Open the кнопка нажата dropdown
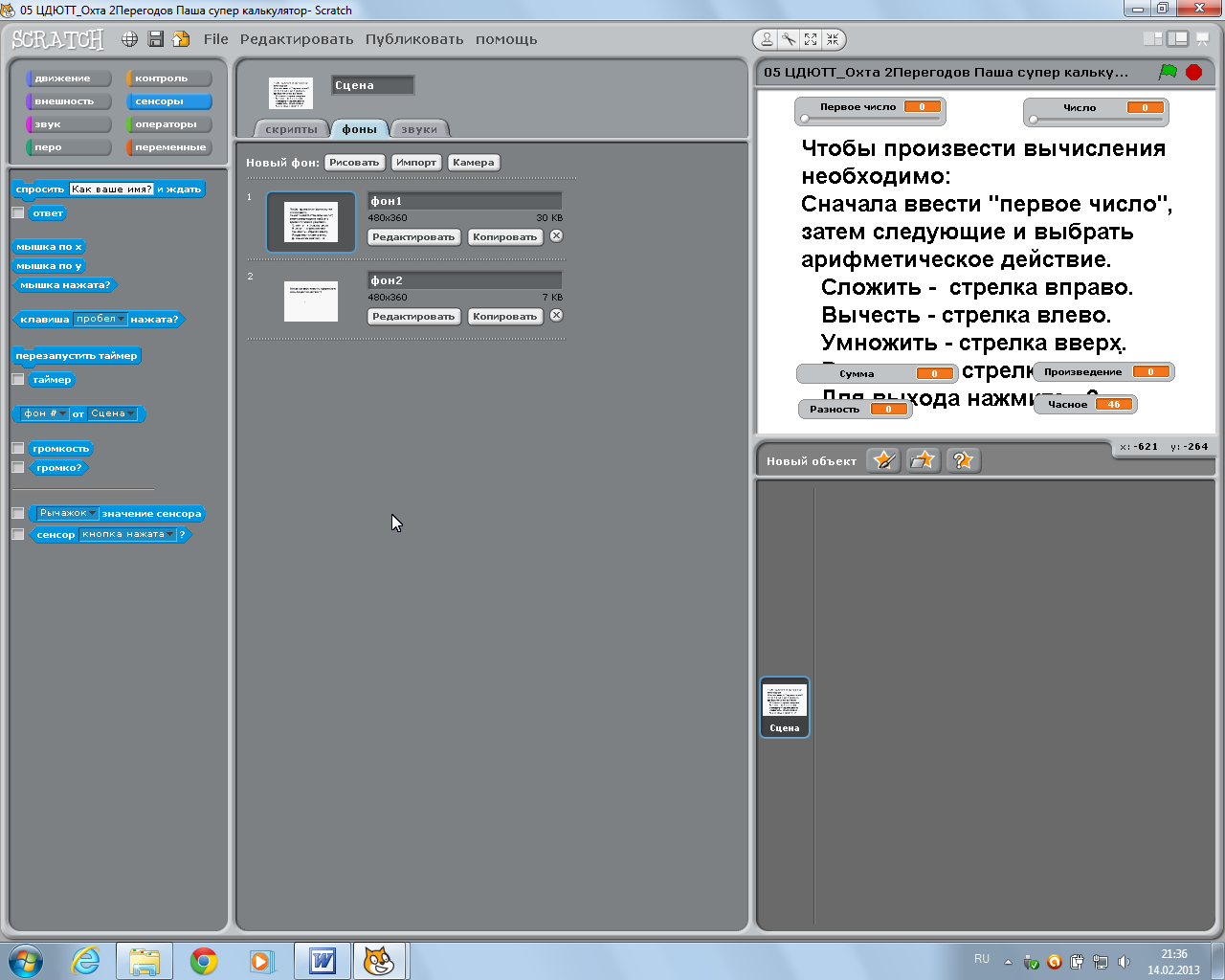Screen dimensions: 1225x980 point(128,534)
